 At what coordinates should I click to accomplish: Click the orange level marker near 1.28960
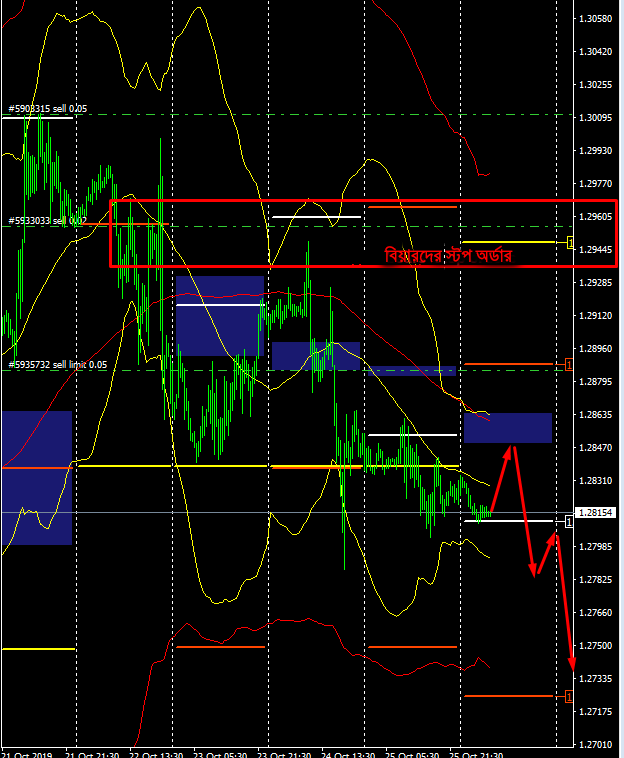click(570, 364)
